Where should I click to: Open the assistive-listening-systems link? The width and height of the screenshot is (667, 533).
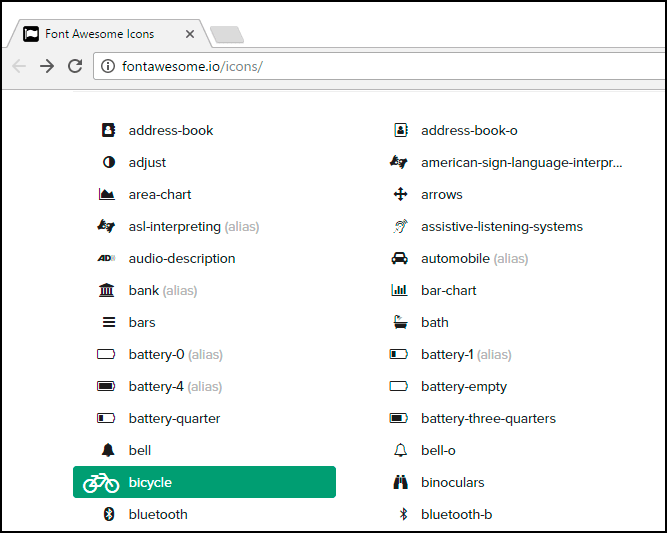(x=502, y=227)
